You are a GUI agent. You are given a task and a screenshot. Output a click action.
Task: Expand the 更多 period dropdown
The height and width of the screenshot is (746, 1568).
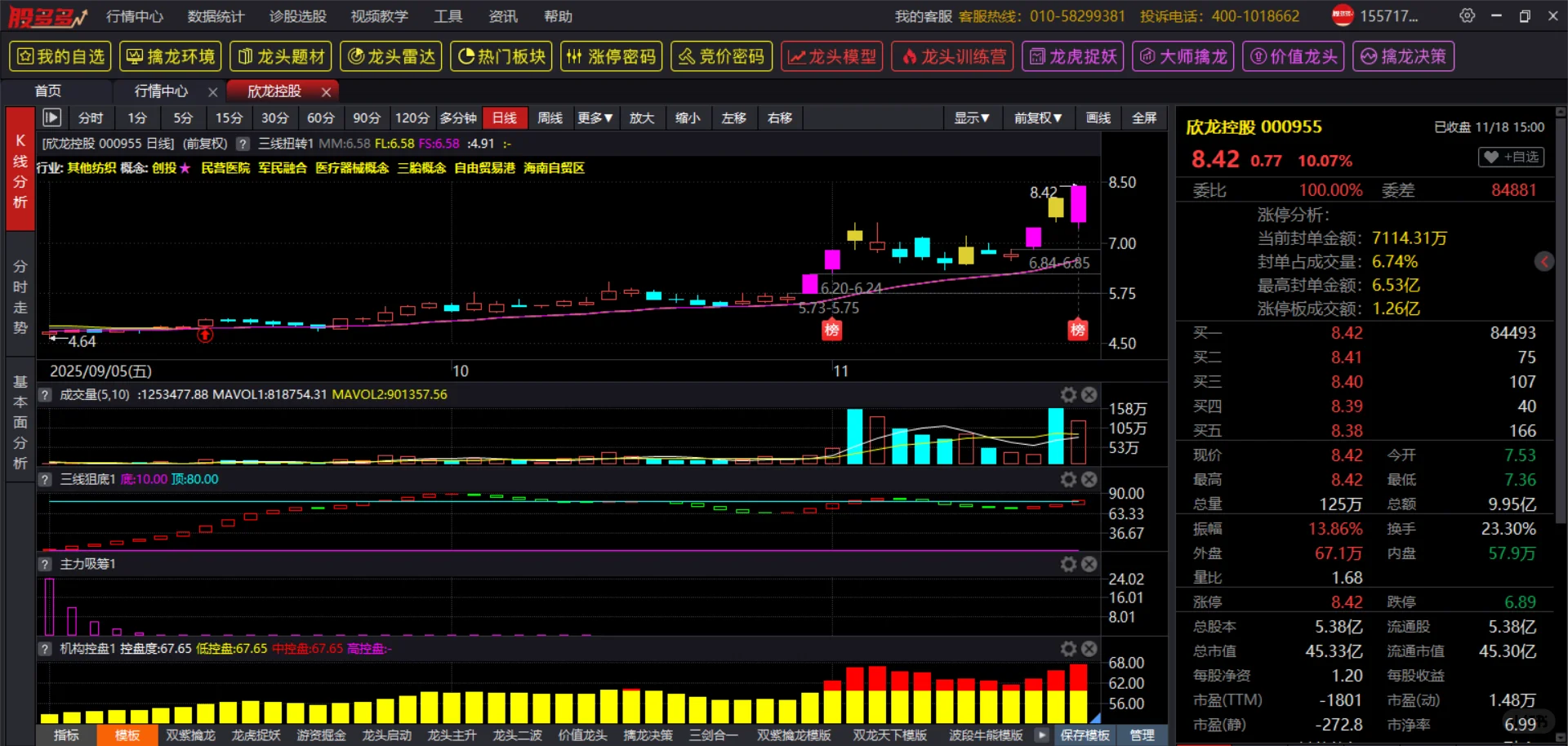pyautogui.click(x=595, y=118)
